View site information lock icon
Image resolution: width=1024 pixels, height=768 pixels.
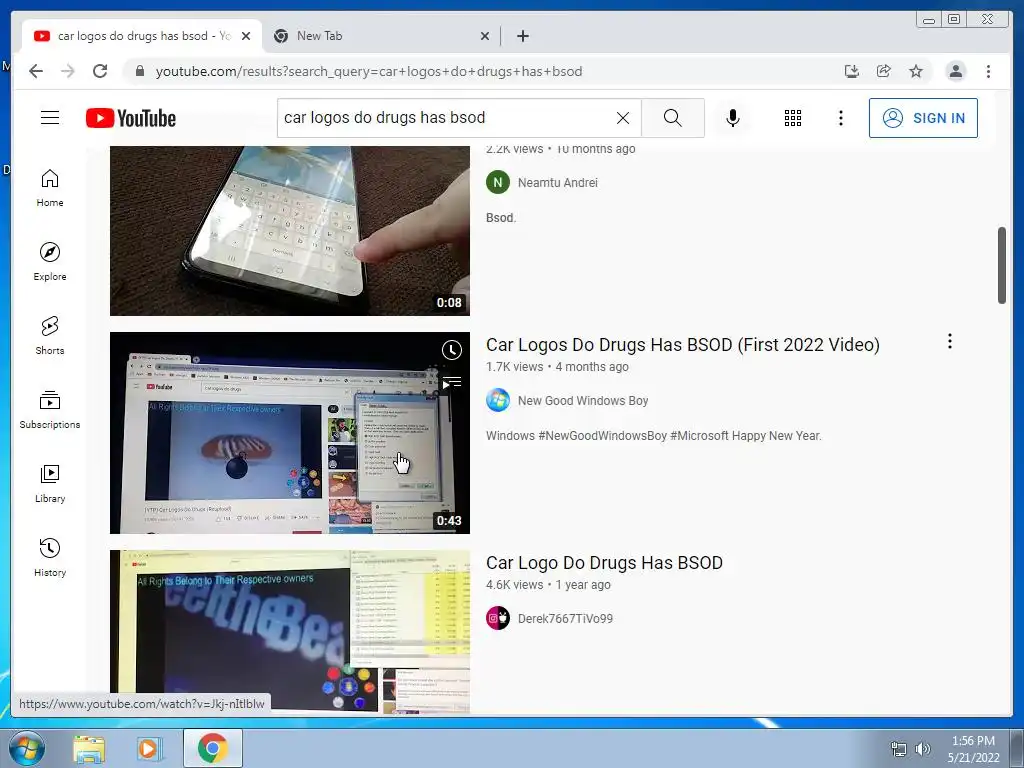(x=139, y=71)
